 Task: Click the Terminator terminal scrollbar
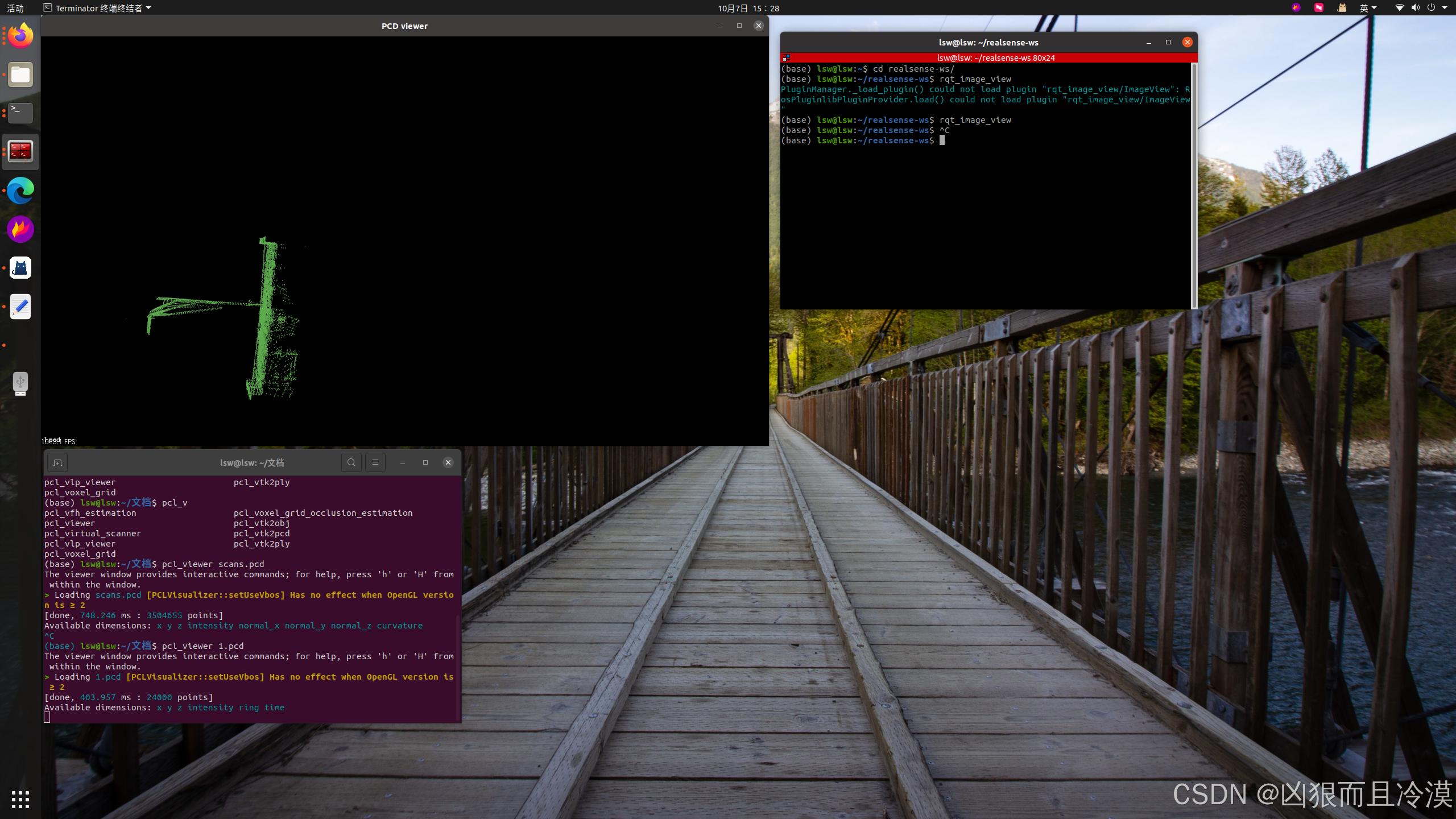pyautogui.click(x=1194, y=185)
